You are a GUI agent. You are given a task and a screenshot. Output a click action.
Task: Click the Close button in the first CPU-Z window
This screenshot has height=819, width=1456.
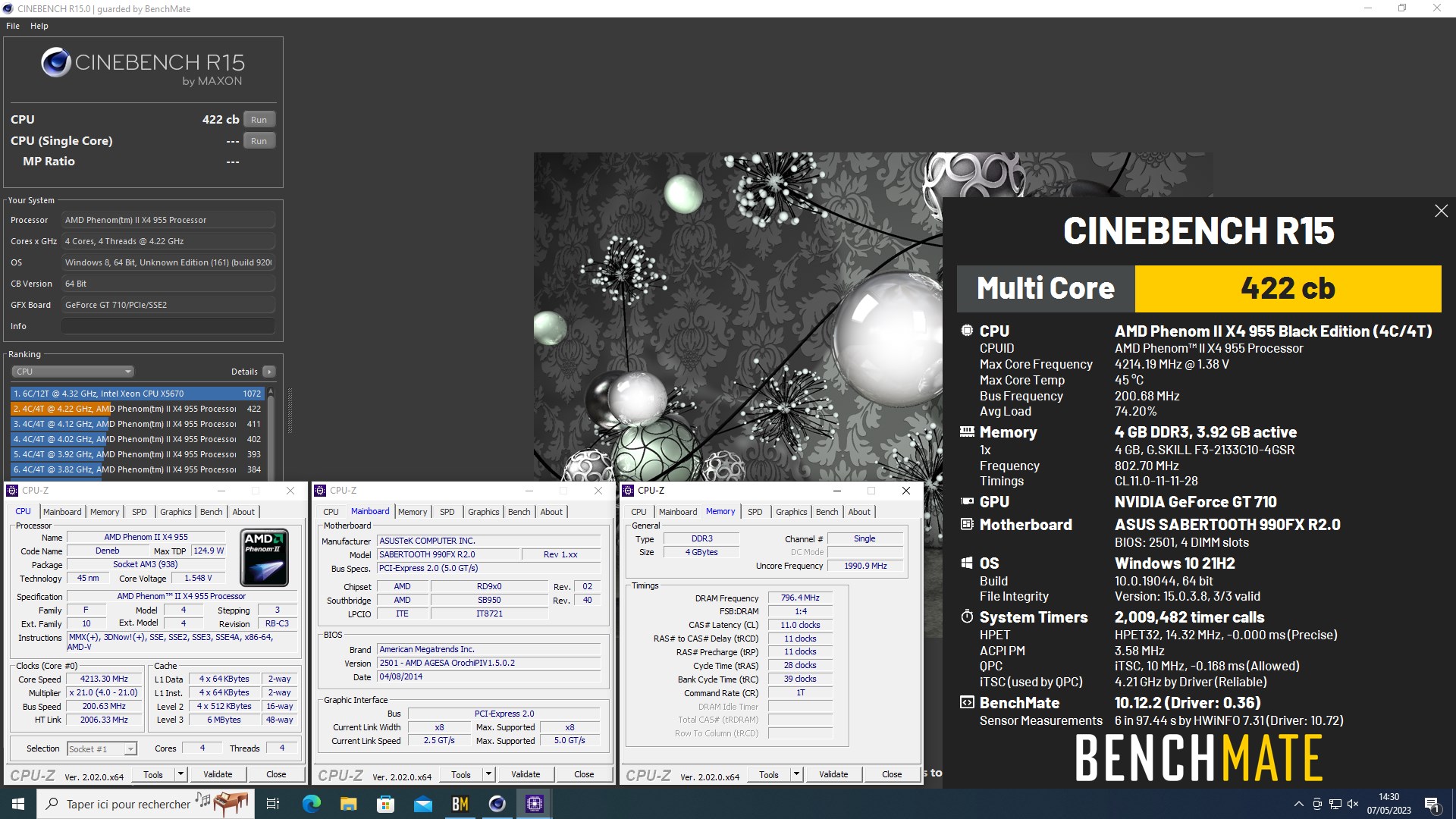(x=276, y=774)
